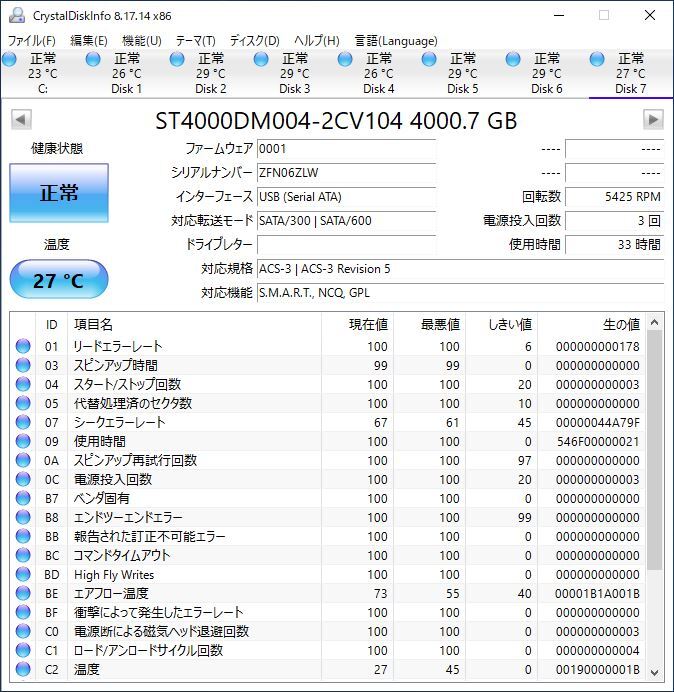Click status orb for attribute C0 row

[23, 631]
